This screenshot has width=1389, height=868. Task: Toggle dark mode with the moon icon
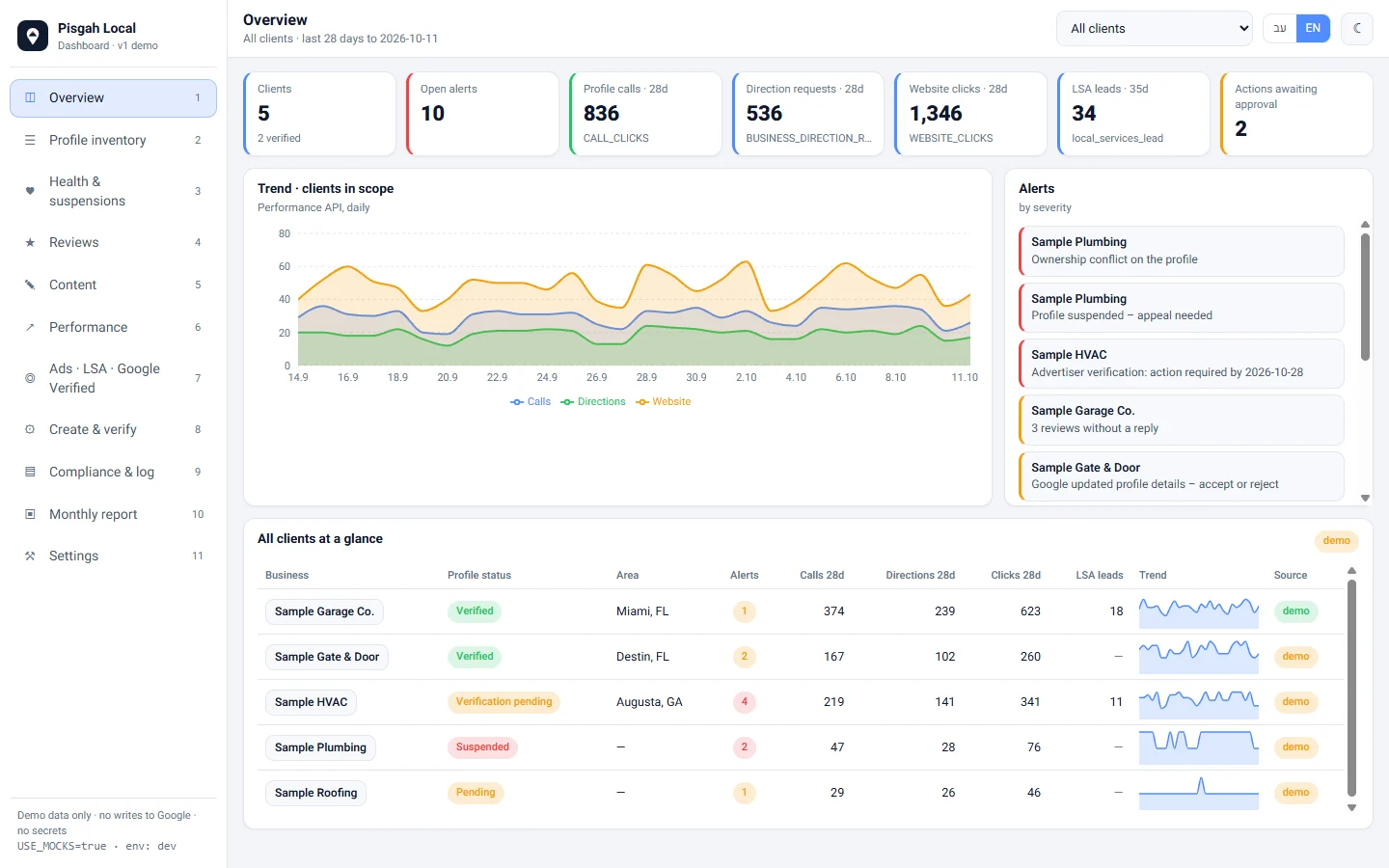[1357, 28]
